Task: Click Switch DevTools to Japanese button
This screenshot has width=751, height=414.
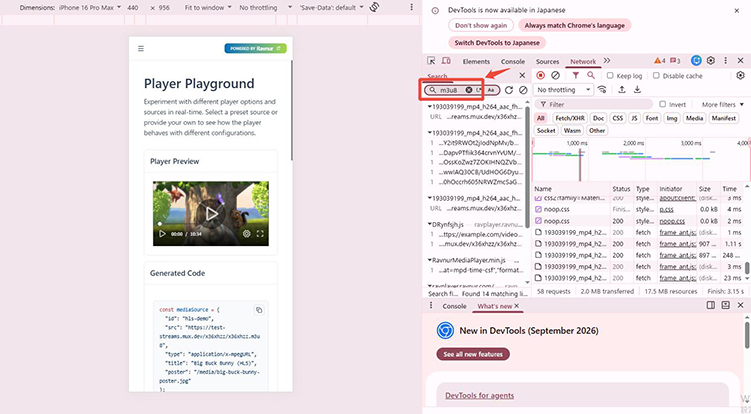Action: tap(497, 43)
